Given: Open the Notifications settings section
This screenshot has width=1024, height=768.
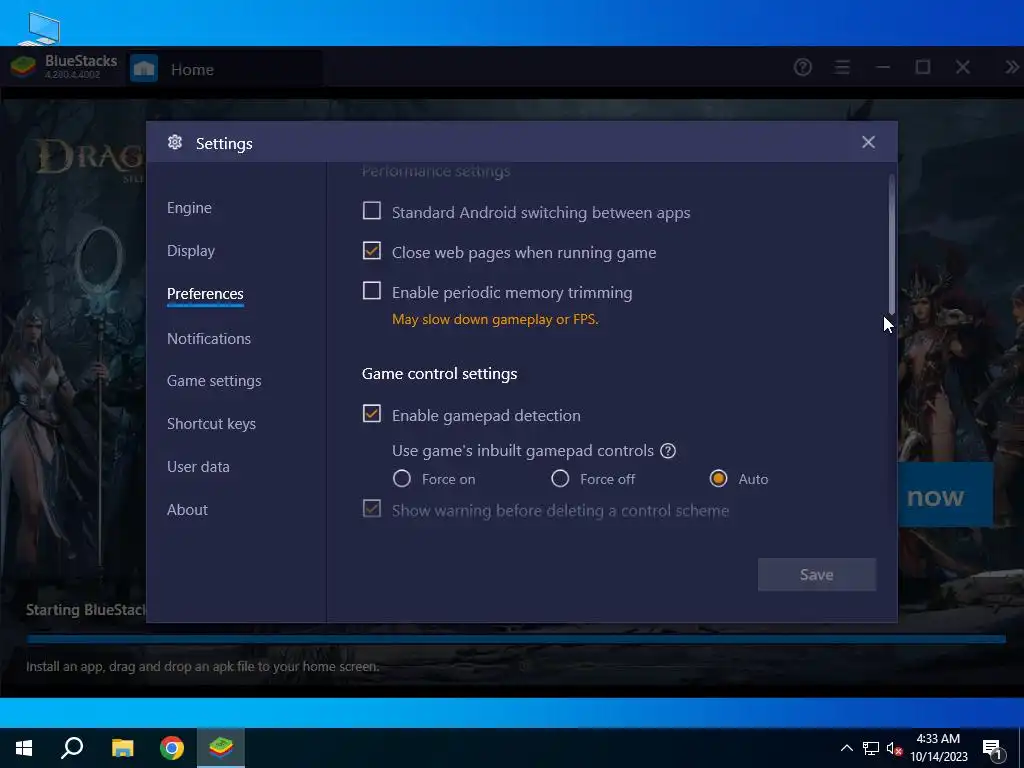Looking at the screenshot, I should coord(208,338).
